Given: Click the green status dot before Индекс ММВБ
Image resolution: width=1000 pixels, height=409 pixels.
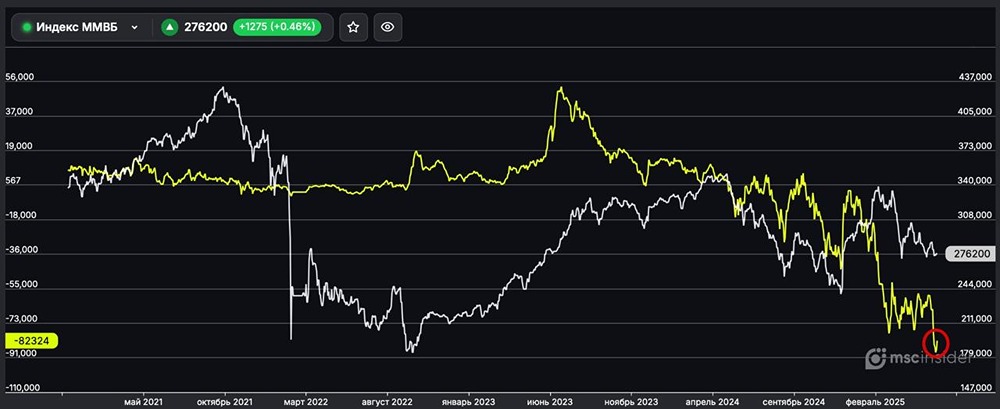Looking at the screenshot, I should (x=27, y=27).
